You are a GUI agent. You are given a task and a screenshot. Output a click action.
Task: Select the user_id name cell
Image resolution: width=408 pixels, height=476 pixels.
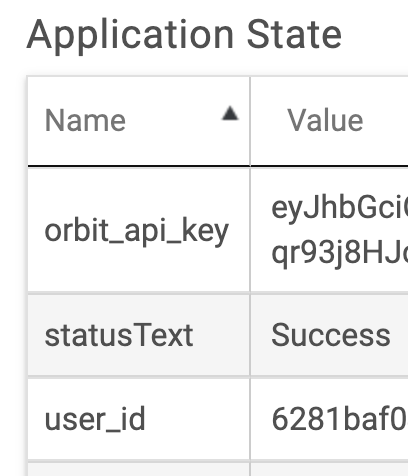pos(138,419)
